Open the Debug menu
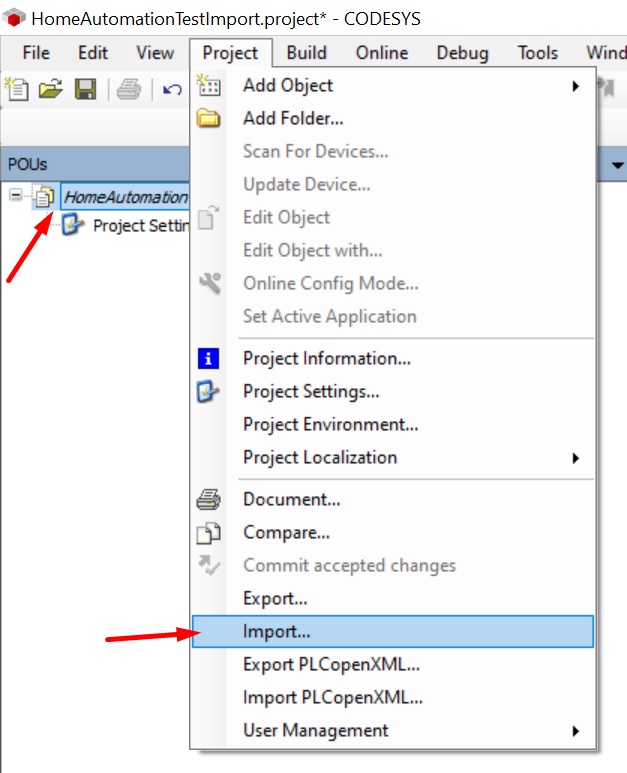 462,53
